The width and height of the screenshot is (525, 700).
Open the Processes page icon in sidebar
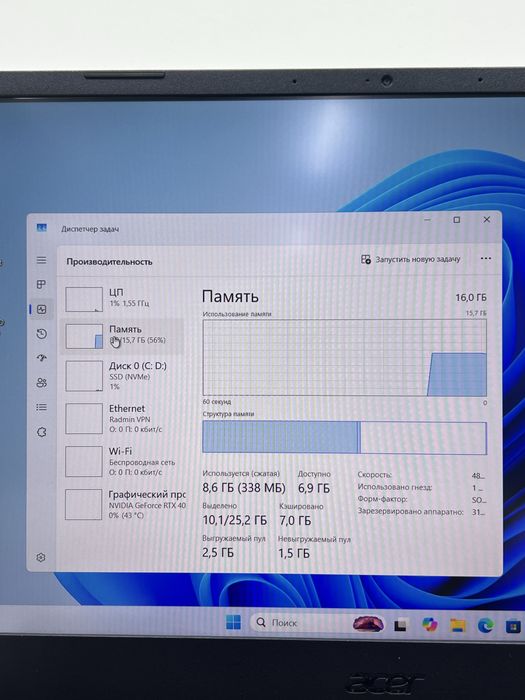click(x=41, y=284)
